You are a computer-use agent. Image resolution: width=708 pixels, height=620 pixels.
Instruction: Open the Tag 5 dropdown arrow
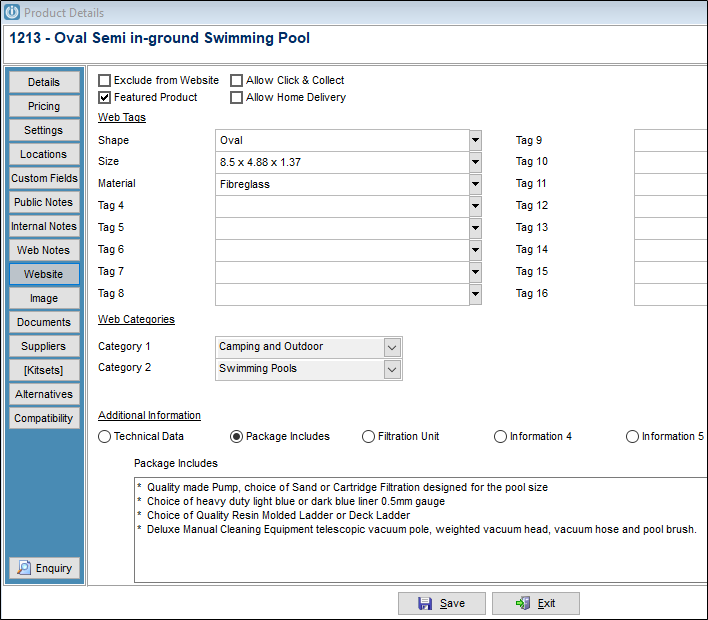pos(475,228)
